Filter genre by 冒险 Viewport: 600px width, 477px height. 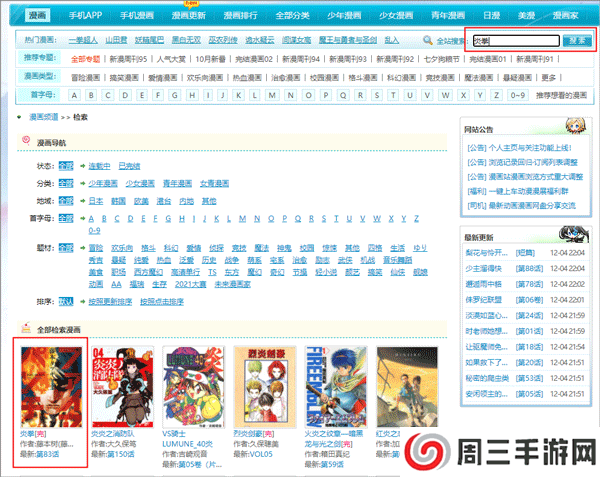(x=96, y=248)
